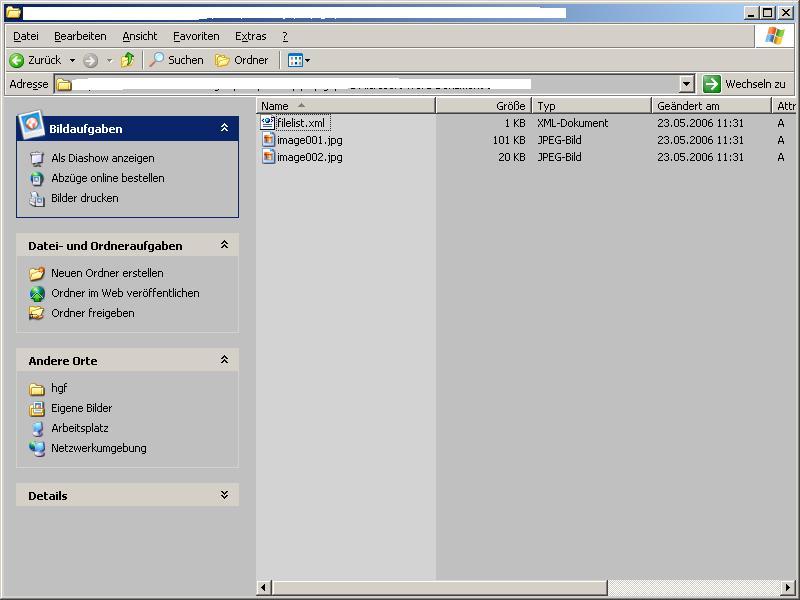Click the green Wechseln zu arrow
Image resolution: width=800 pixels, height=600 pixels.
[712, 84]
